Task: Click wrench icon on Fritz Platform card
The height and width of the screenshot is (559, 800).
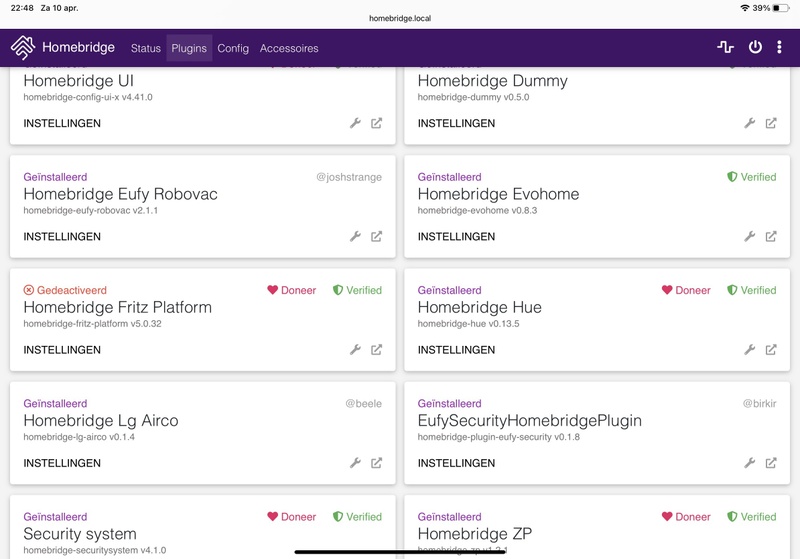Action: pos(355,349)
